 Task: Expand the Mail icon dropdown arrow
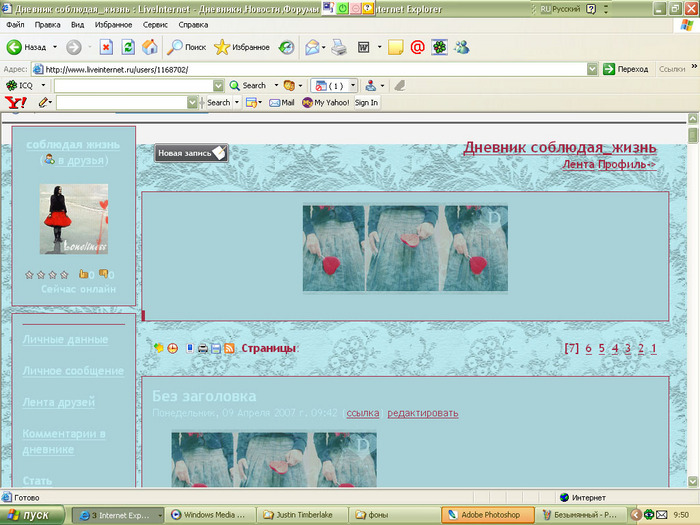click(323, 47)
